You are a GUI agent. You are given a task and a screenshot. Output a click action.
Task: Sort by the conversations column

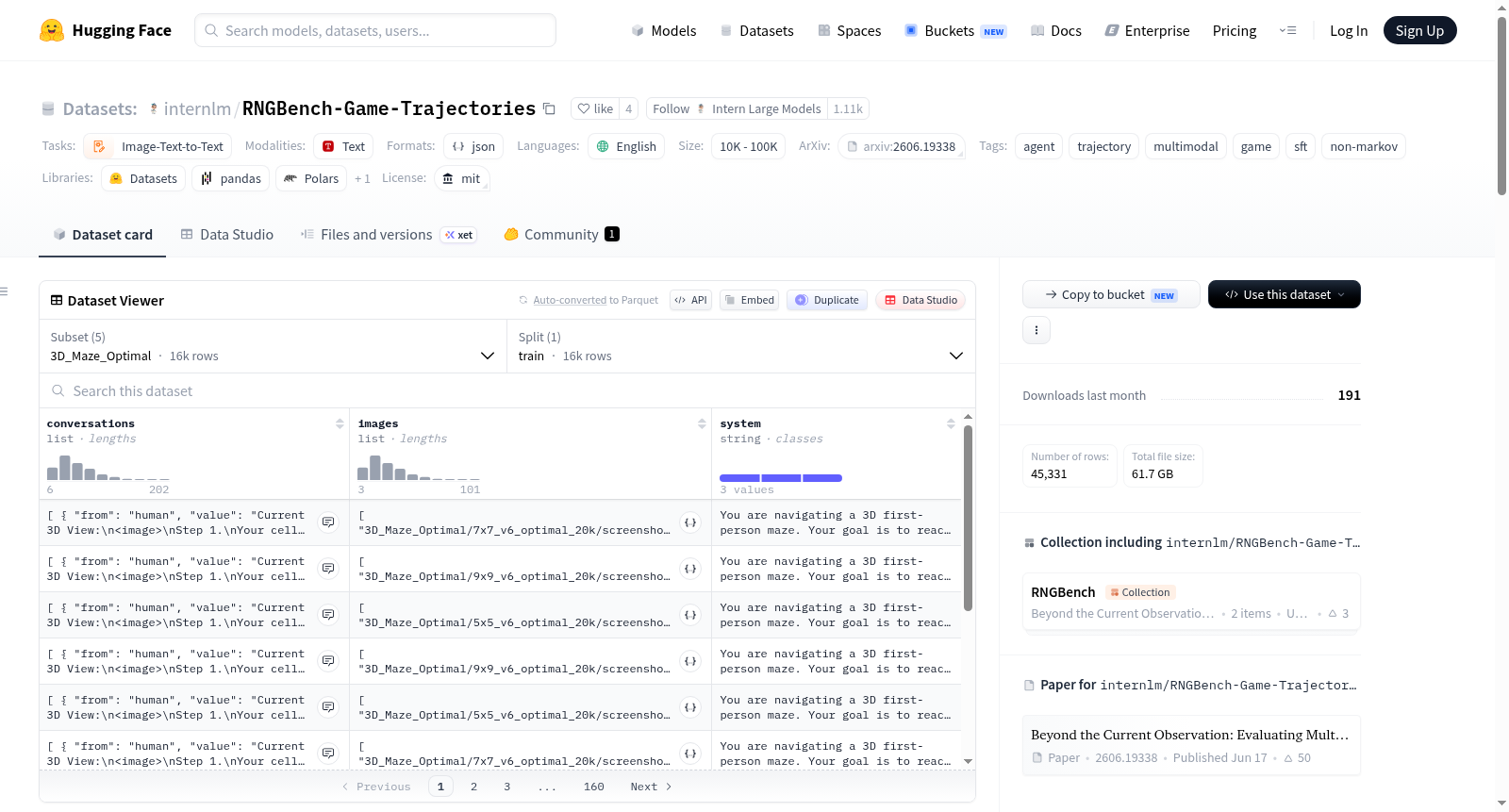340,424
